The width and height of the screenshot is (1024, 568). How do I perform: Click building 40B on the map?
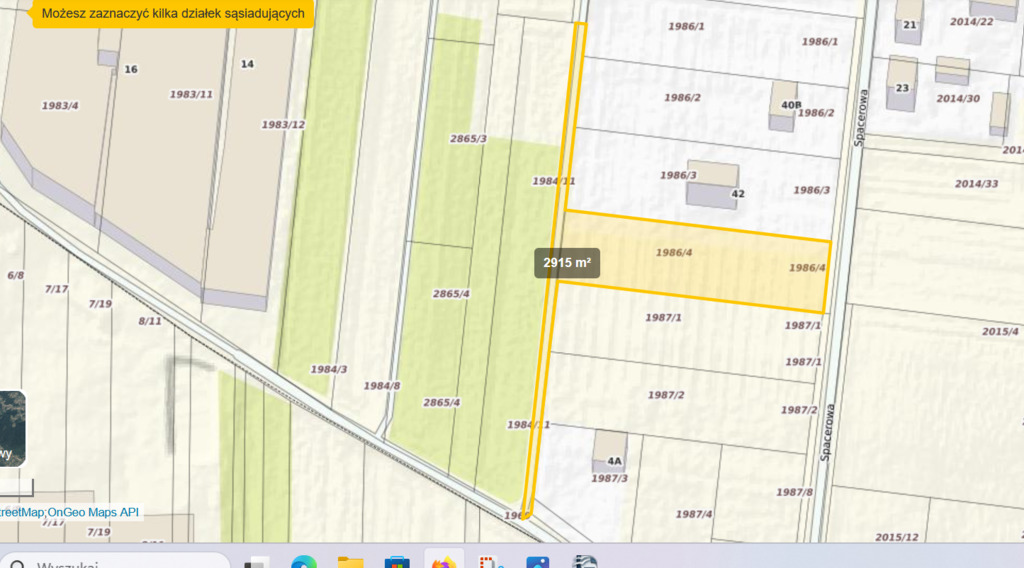(783, 104)
